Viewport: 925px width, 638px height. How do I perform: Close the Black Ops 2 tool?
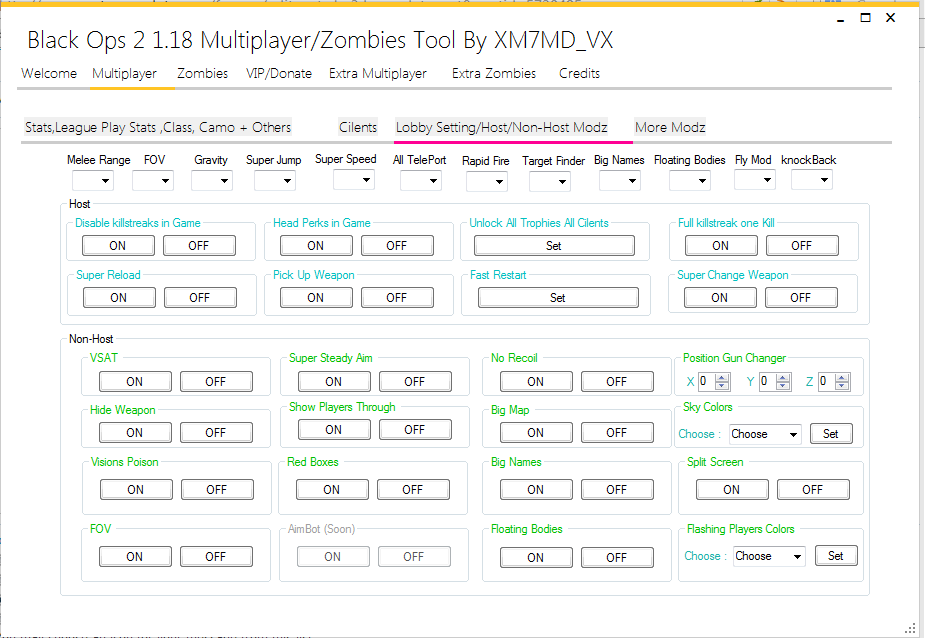[891, 18]
